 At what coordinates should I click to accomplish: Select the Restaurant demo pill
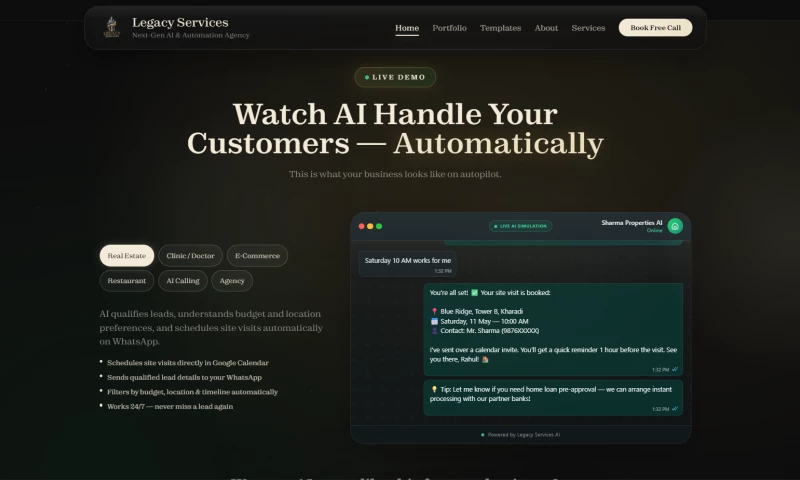tap(127, 281)
